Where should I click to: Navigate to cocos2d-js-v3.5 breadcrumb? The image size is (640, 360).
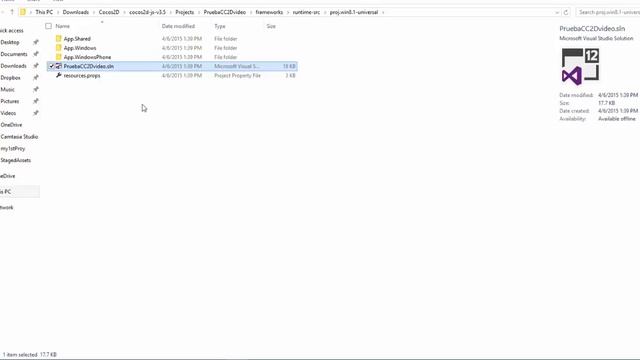(147, 12)
